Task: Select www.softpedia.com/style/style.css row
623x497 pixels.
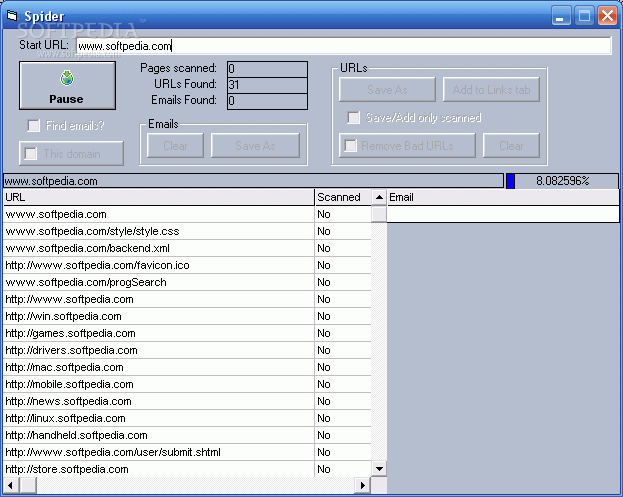Action: (x=187, y=231)
